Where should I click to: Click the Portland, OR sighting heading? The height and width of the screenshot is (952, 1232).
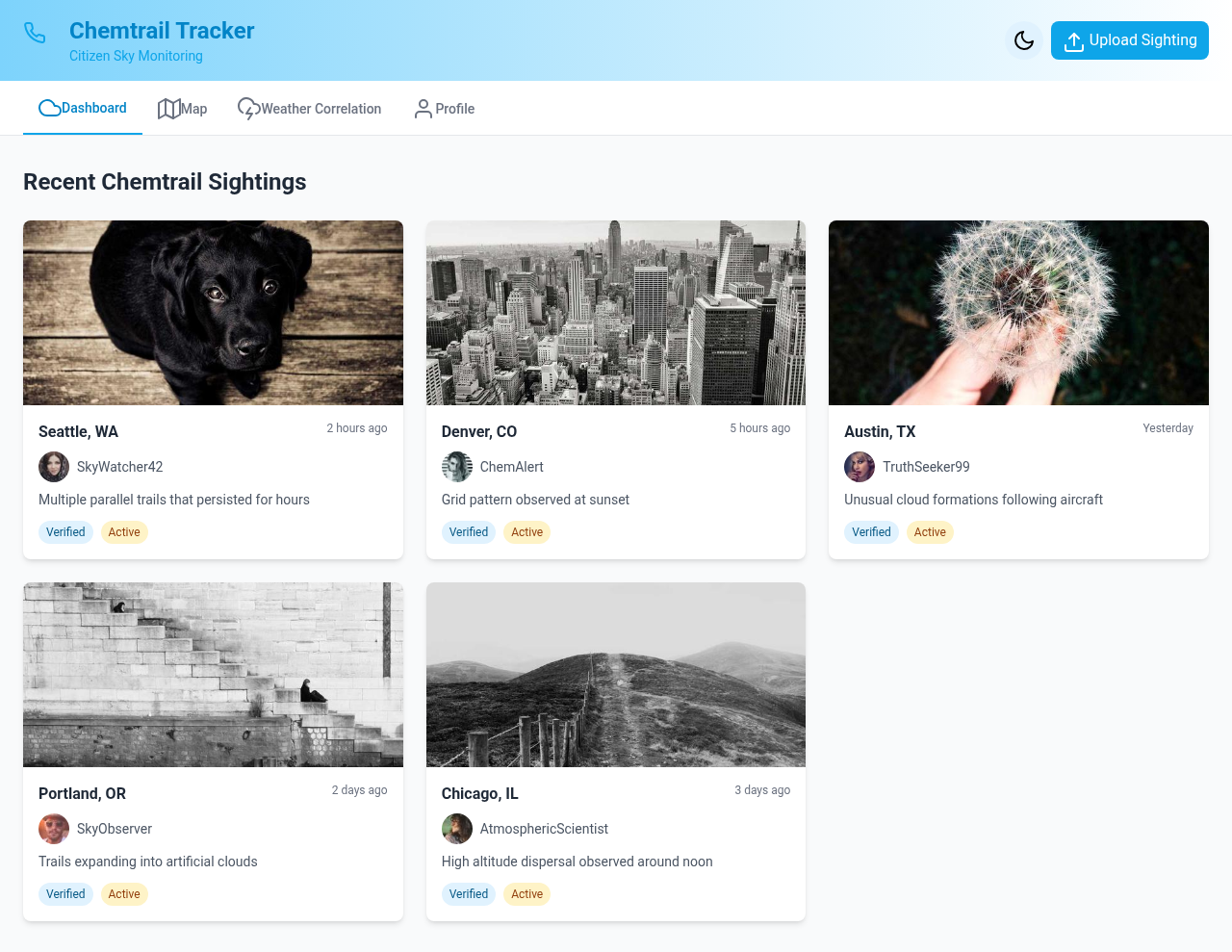coord(82,793)
